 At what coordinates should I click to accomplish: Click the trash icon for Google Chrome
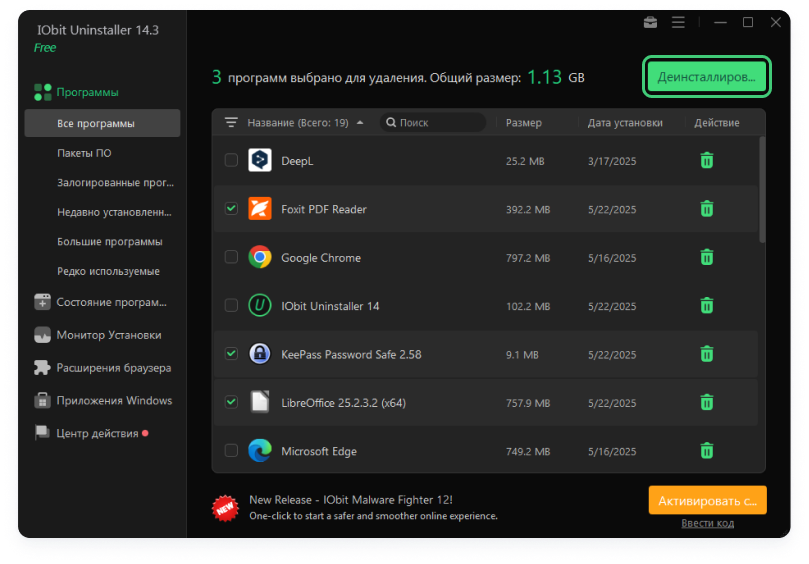[x=706, y=257]
